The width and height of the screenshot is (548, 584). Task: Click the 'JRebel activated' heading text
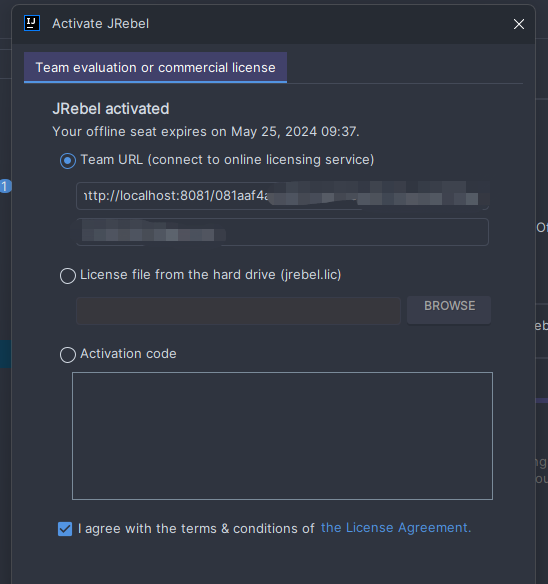coord(111,109)
